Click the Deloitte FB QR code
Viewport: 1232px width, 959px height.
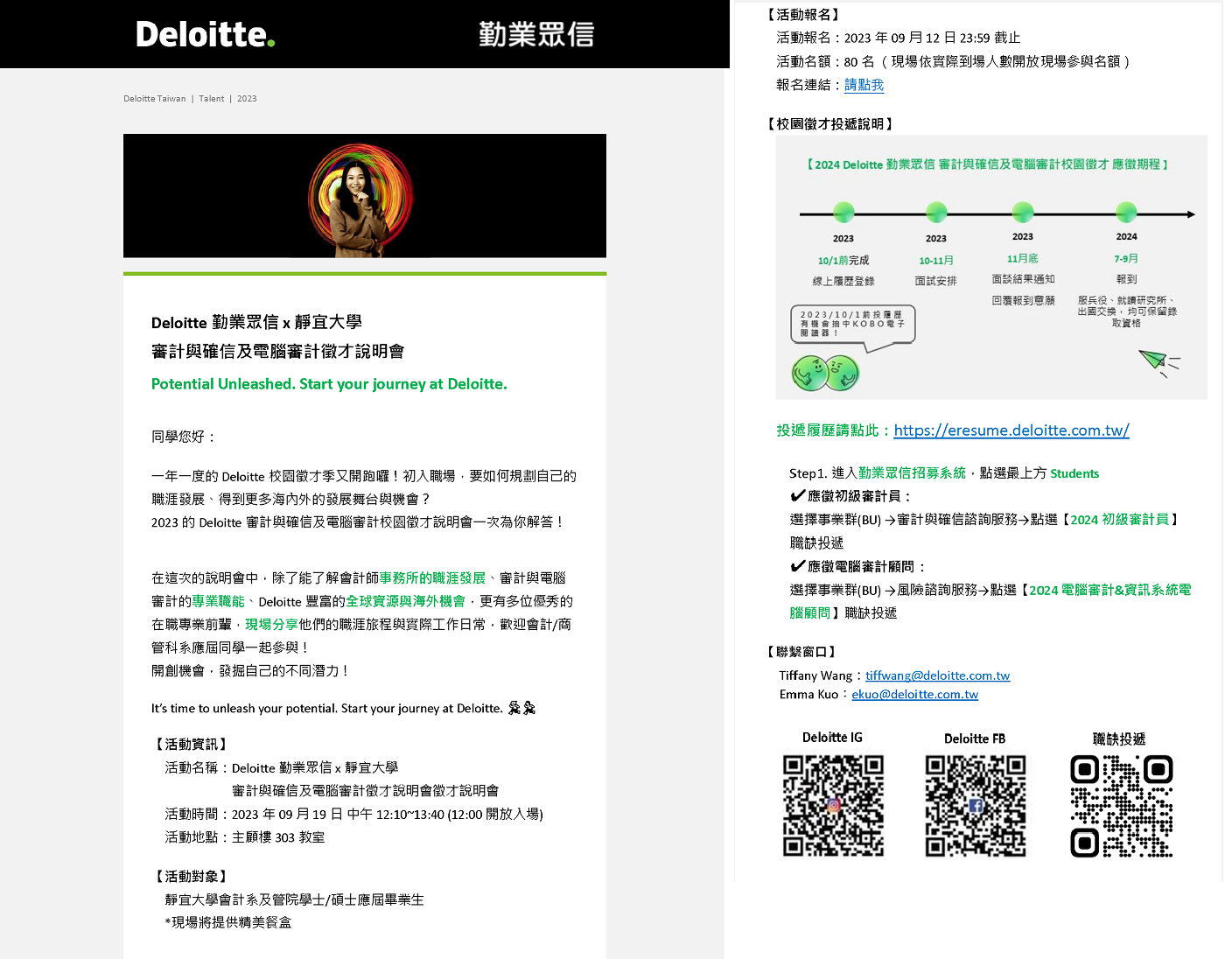(x=976, y=805)
